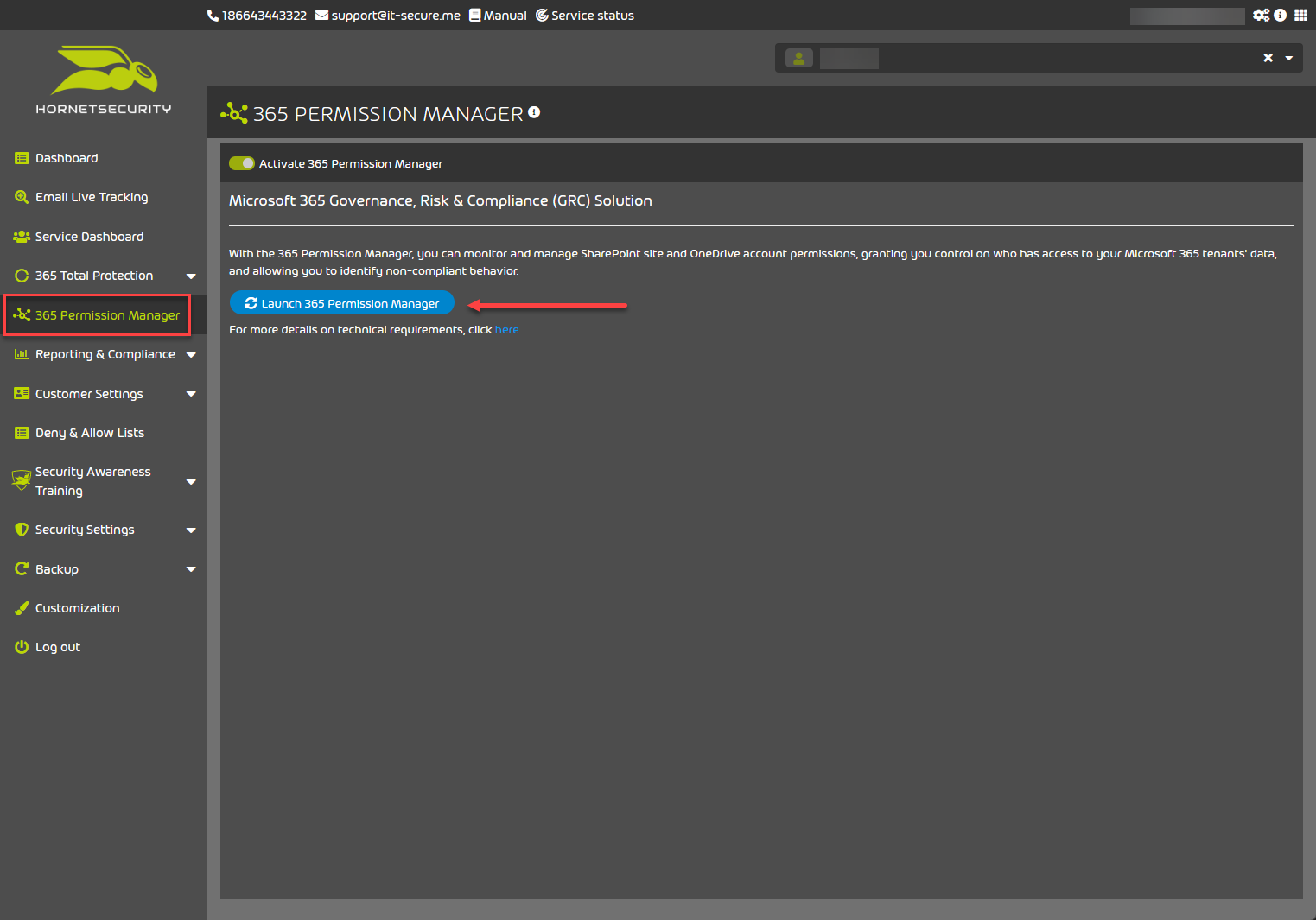Click the 365 PERMISSION MANAGER page title
The height and width of the screenshot is (920, 1316).
point(388,114)
